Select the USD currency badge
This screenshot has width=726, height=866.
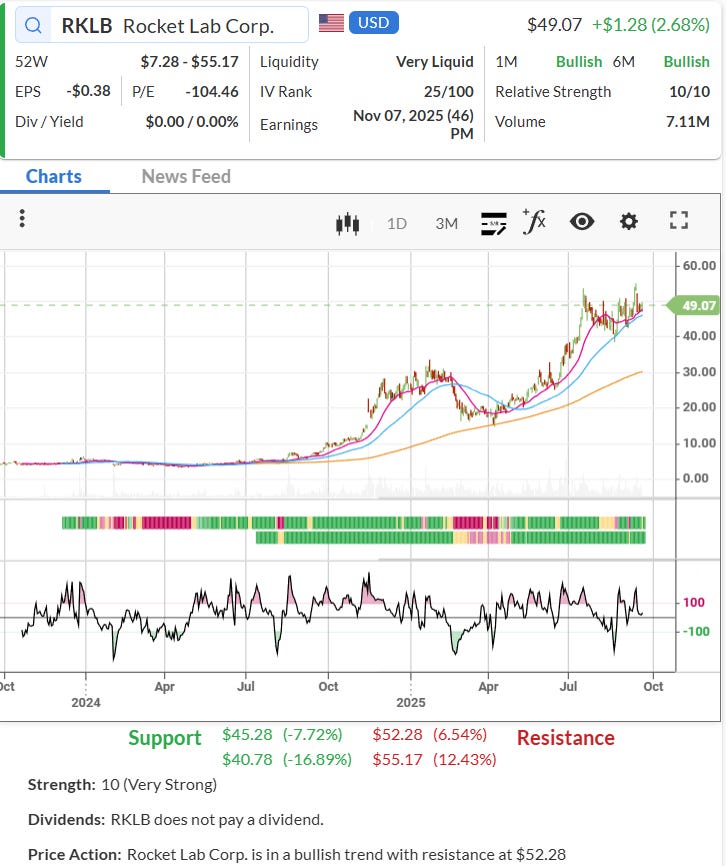pos(373,23)
